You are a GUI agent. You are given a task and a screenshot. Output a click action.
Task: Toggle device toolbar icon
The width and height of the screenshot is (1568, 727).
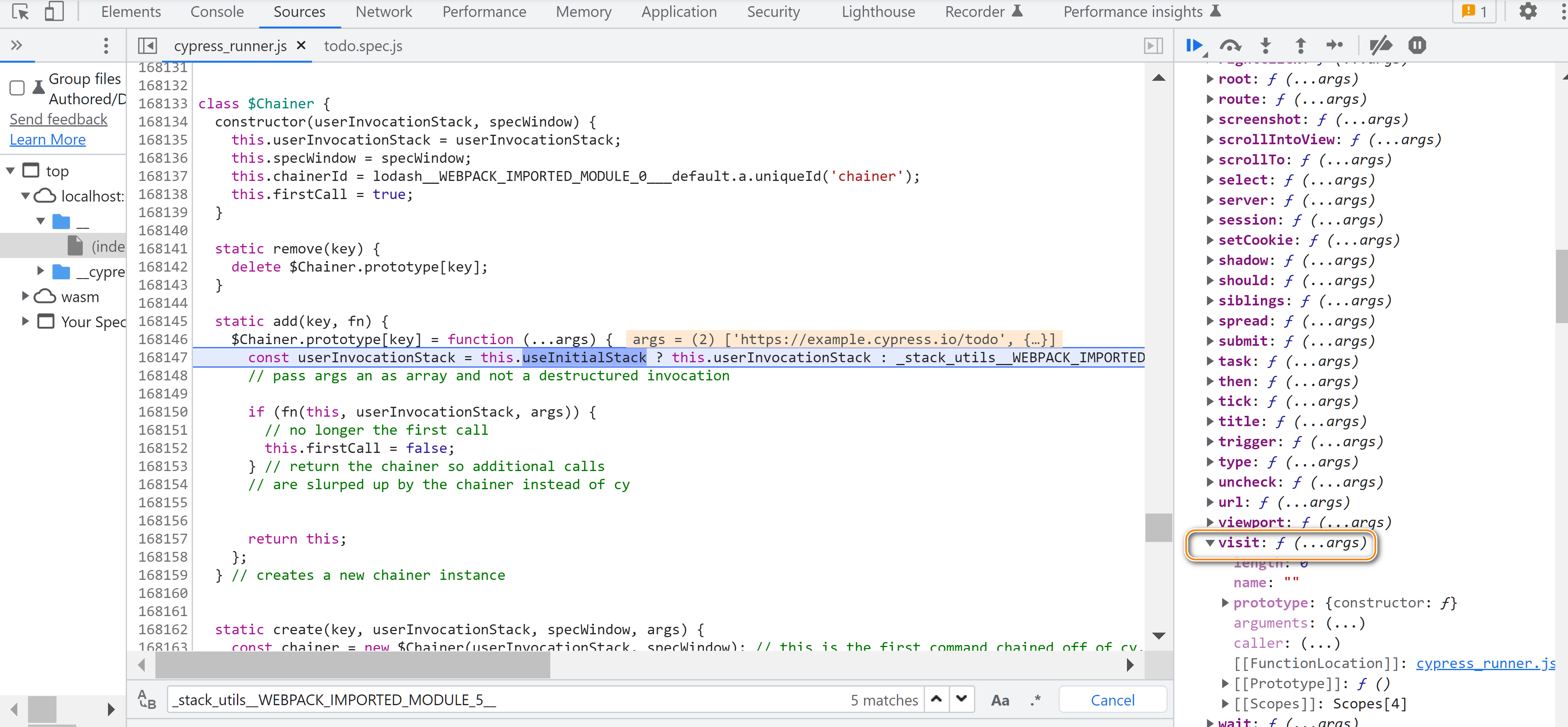click(54, 12)
